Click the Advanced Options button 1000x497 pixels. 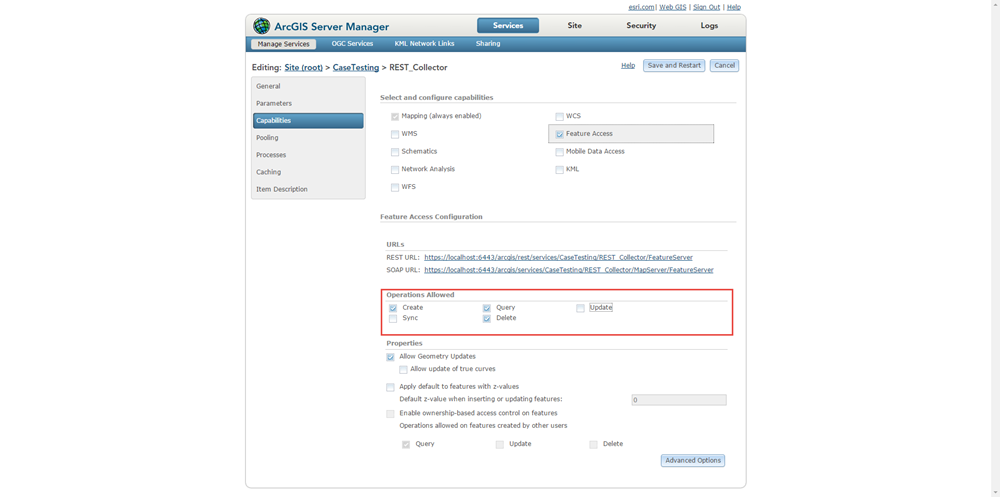pos(693,461)
